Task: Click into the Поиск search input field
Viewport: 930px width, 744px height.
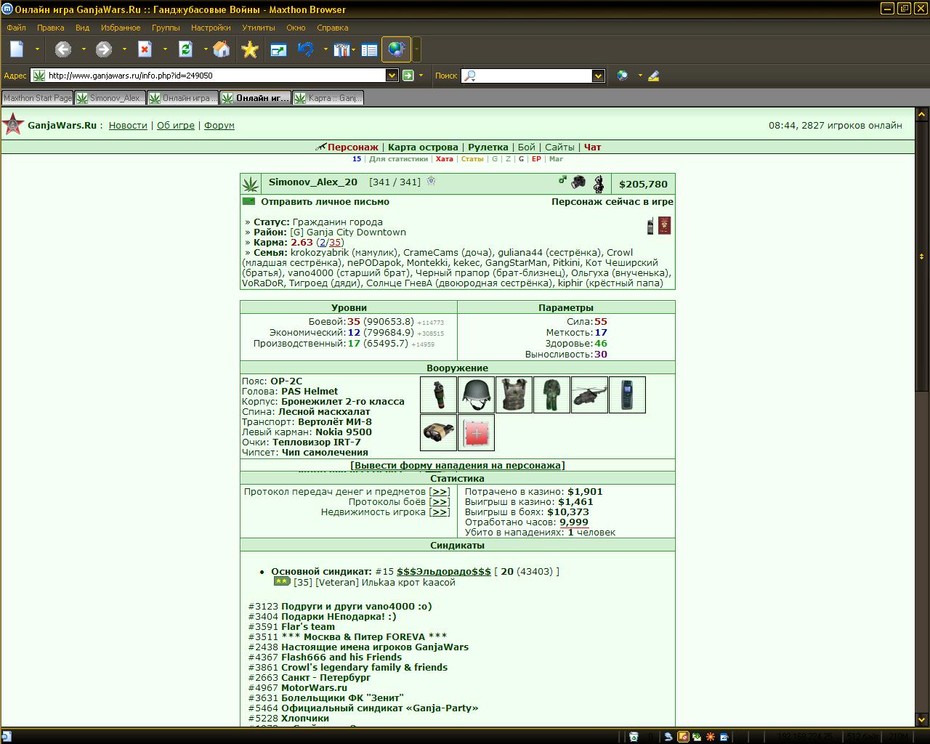Action: (x=527, y=75)
